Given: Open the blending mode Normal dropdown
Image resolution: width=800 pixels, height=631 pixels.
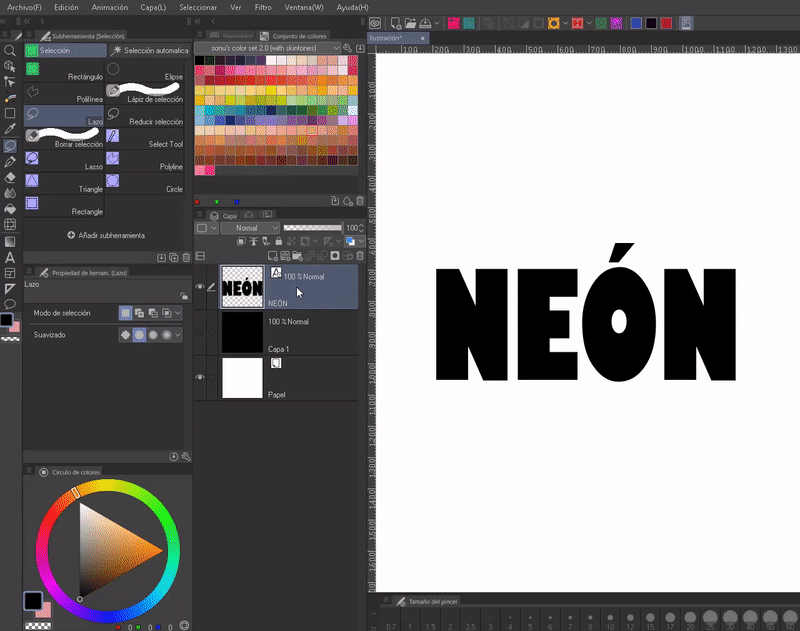Looking at the screenshot, I should pos(251,228).
